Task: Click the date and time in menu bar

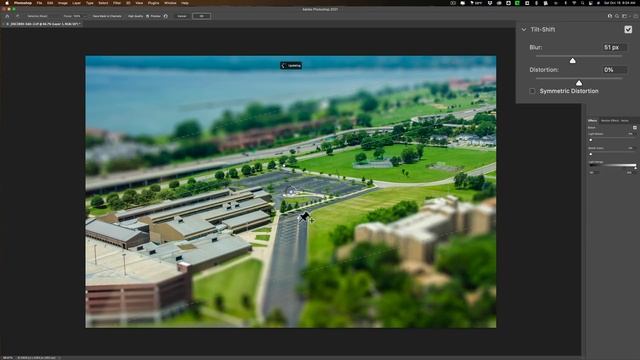Action: tap(620, 3)
